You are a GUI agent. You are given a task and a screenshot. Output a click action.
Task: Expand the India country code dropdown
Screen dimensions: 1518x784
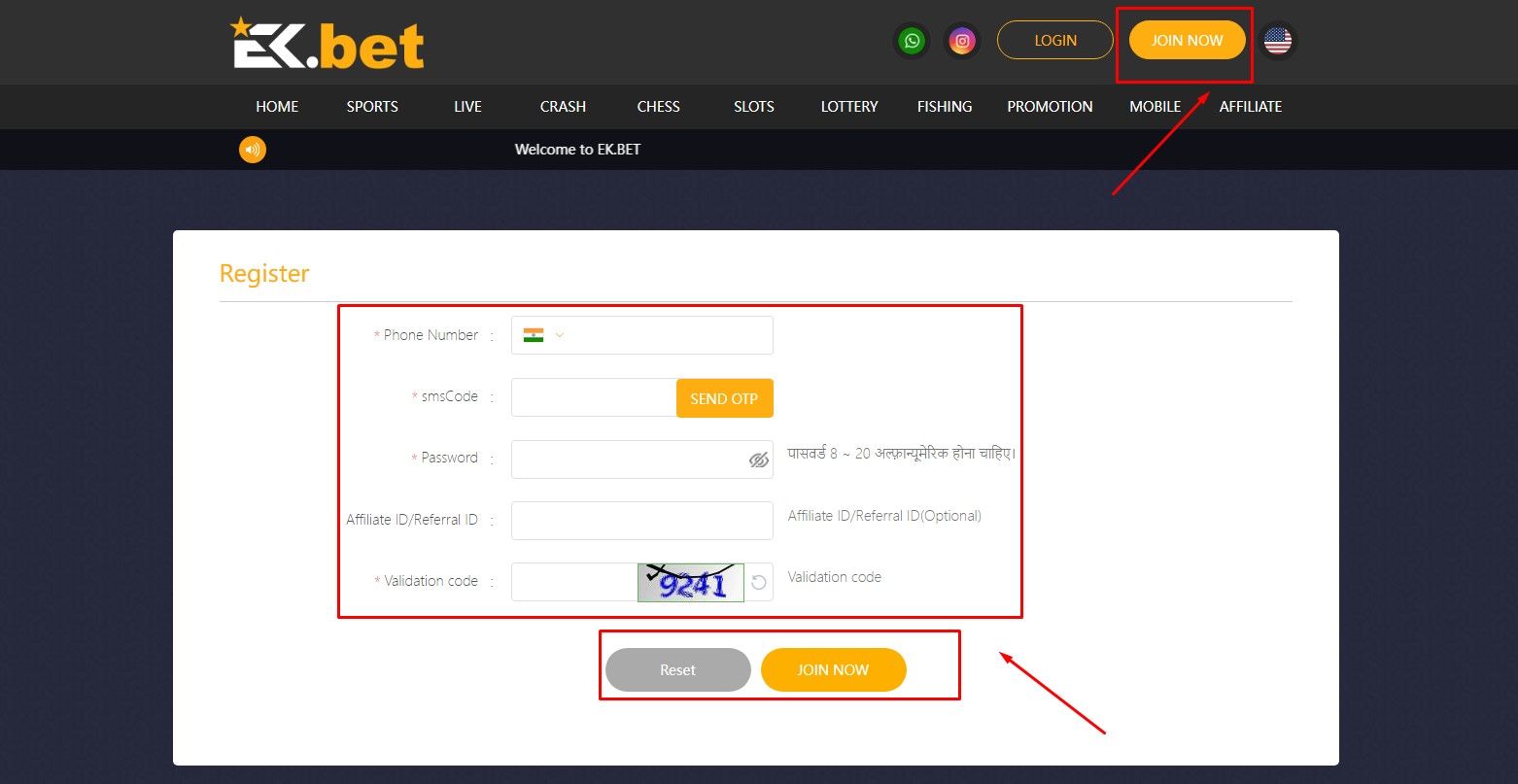(x=543, y=335)
